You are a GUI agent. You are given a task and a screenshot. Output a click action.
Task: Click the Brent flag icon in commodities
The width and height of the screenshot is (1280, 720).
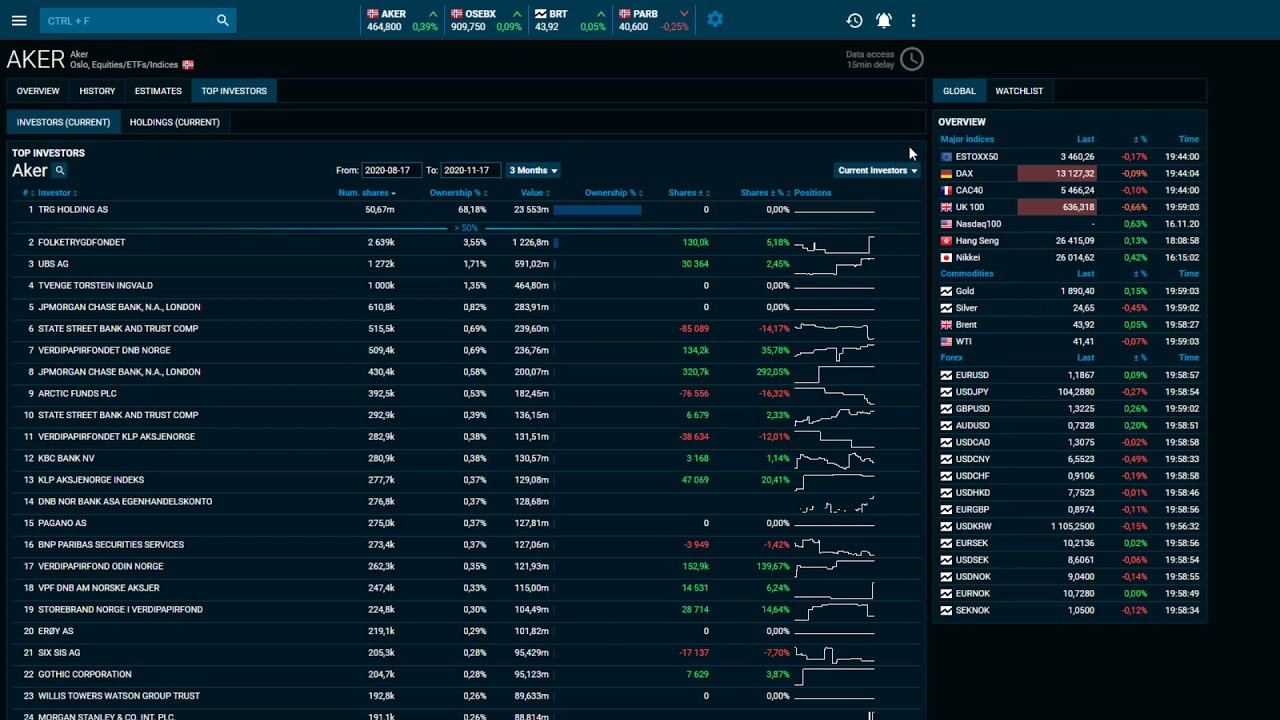coord(946,325)
